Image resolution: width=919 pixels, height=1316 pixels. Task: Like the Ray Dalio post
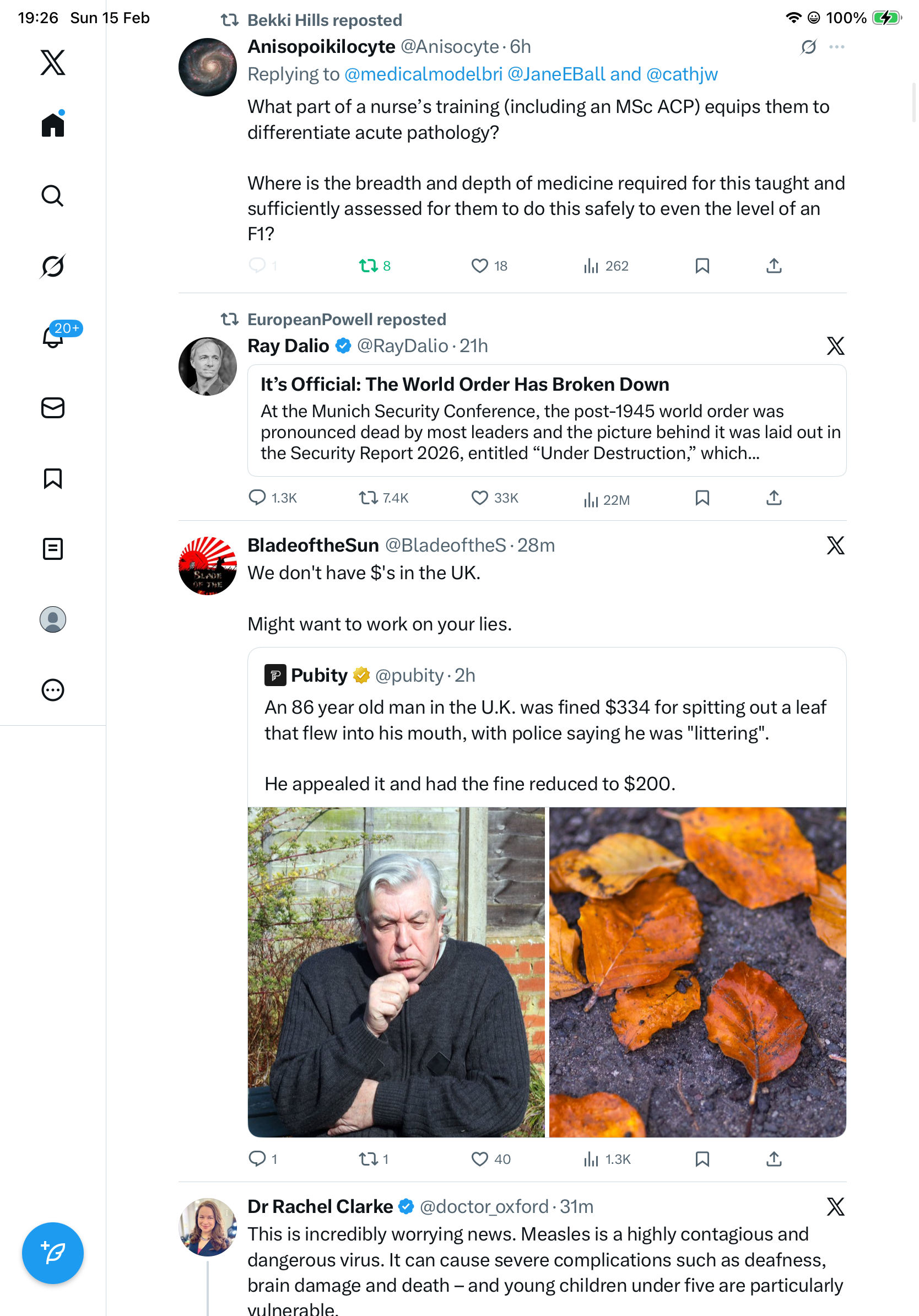pyautogui.click(x=494, y=498)
